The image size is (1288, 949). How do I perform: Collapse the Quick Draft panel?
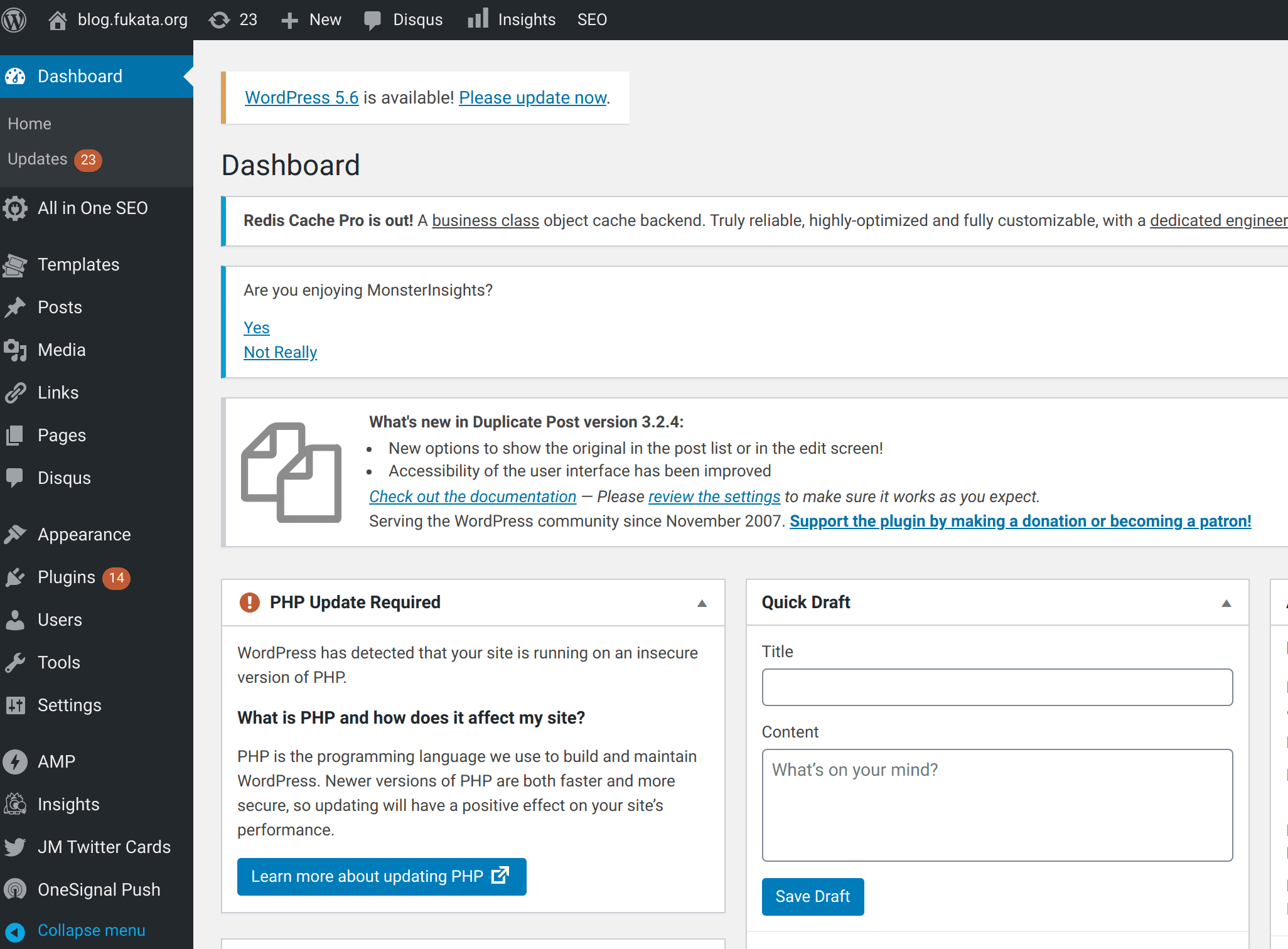point(1226,603)
